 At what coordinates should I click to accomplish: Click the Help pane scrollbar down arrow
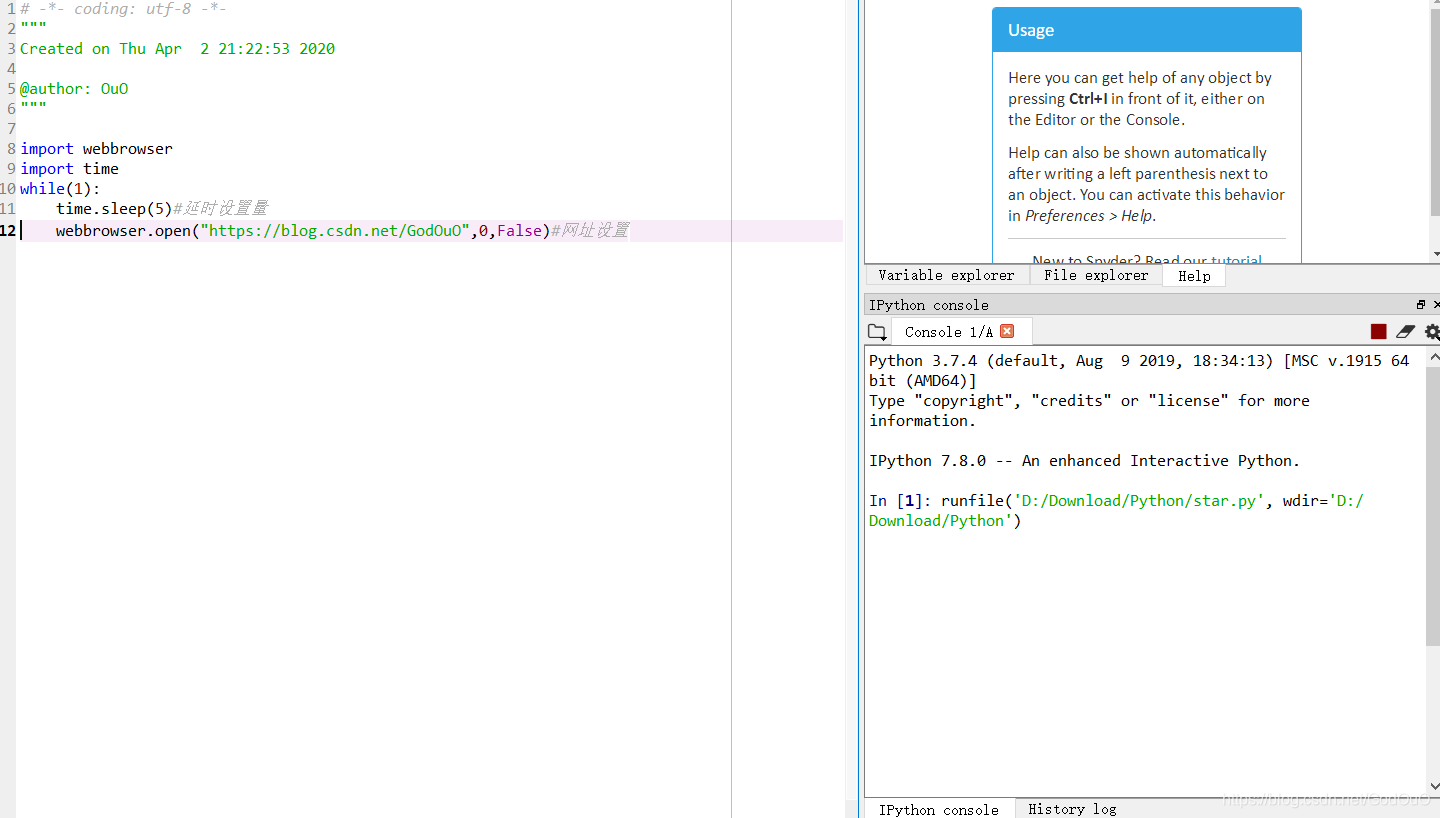click(1436, 254)
